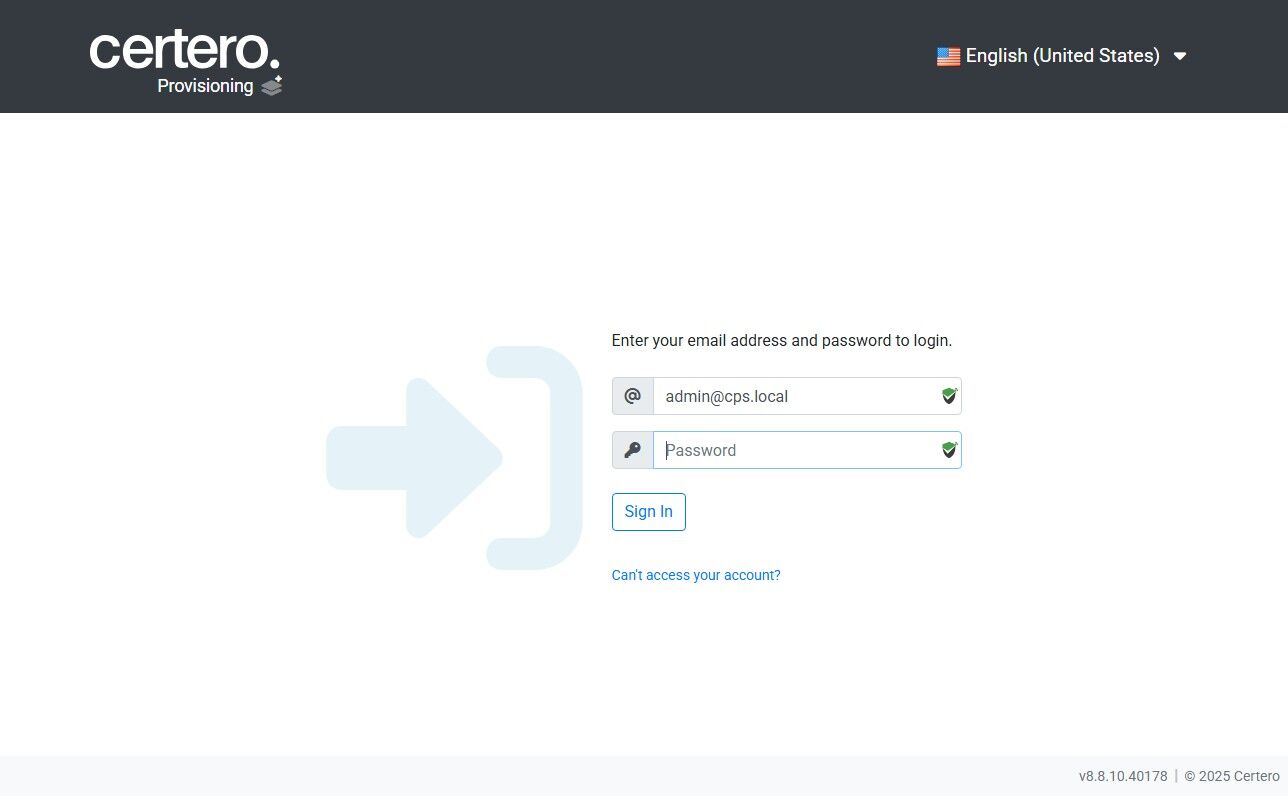Focus the email field containing admin@cps.local
Screen dimensions: 1288x796
pos(807,396)
